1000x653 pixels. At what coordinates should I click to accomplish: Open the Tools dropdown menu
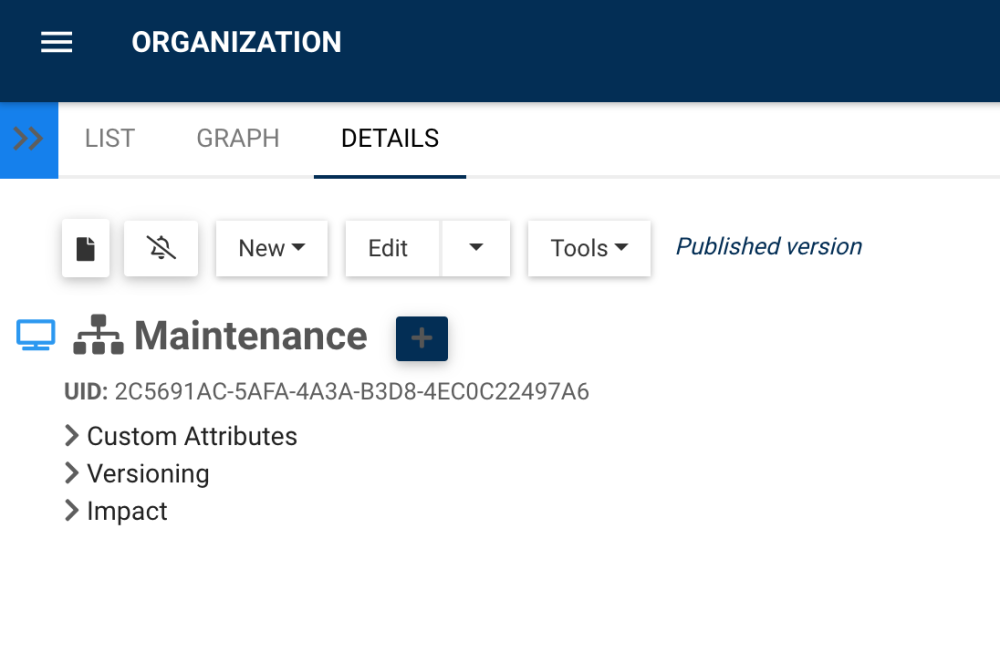tap(589, 248)
